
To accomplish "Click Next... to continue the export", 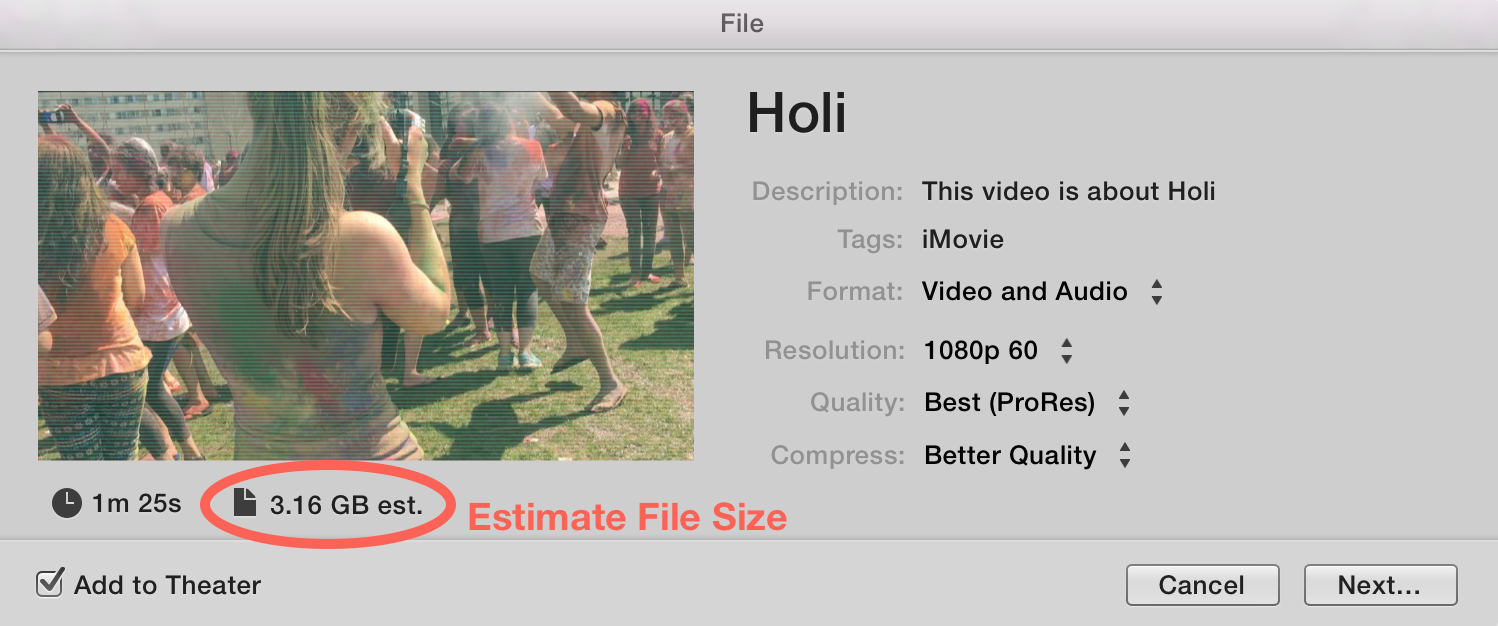I will [1379, 586].
